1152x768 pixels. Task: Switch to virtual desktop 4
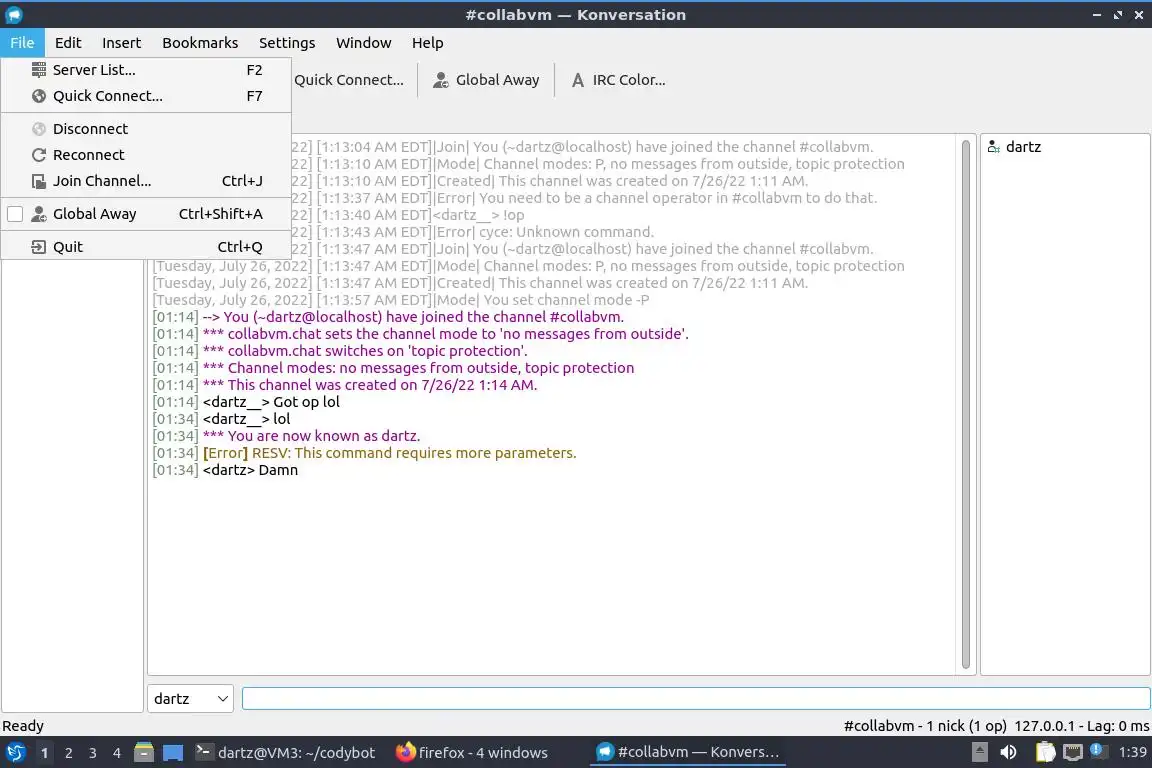tap(117, 753)
